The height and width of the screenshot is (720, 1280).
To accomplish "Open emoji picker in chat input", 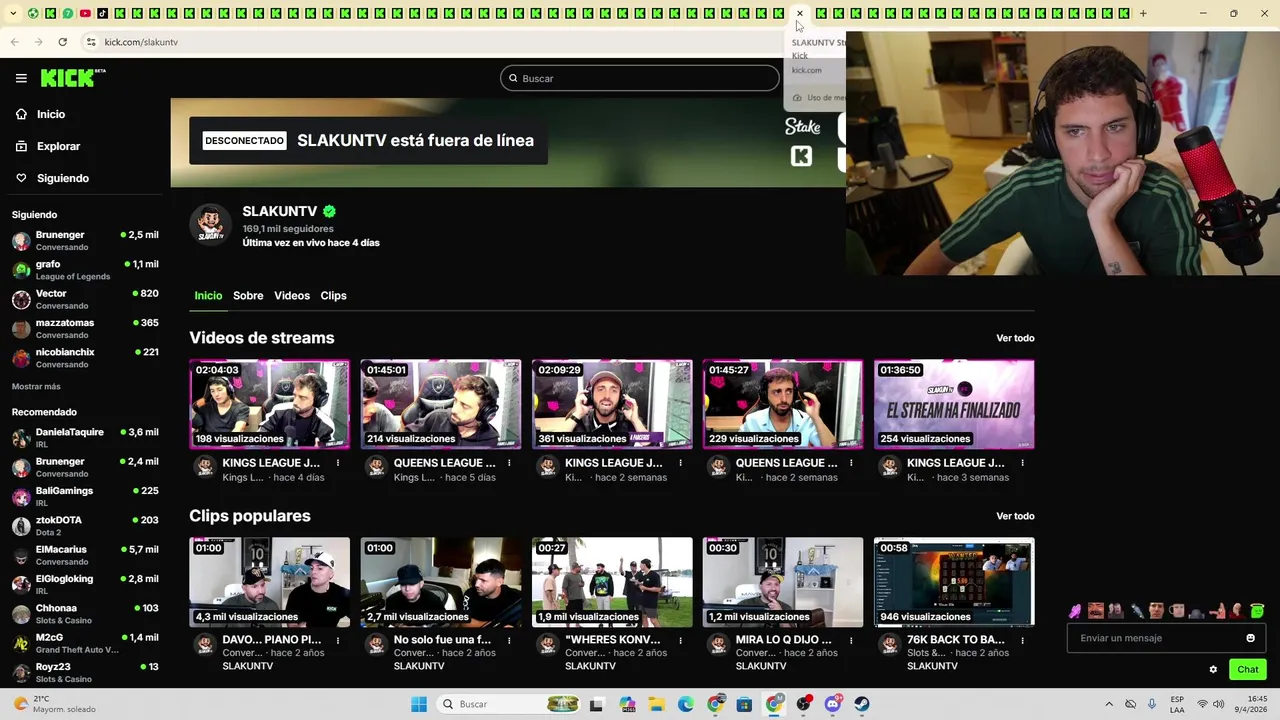I will (x=1250, y=638).
